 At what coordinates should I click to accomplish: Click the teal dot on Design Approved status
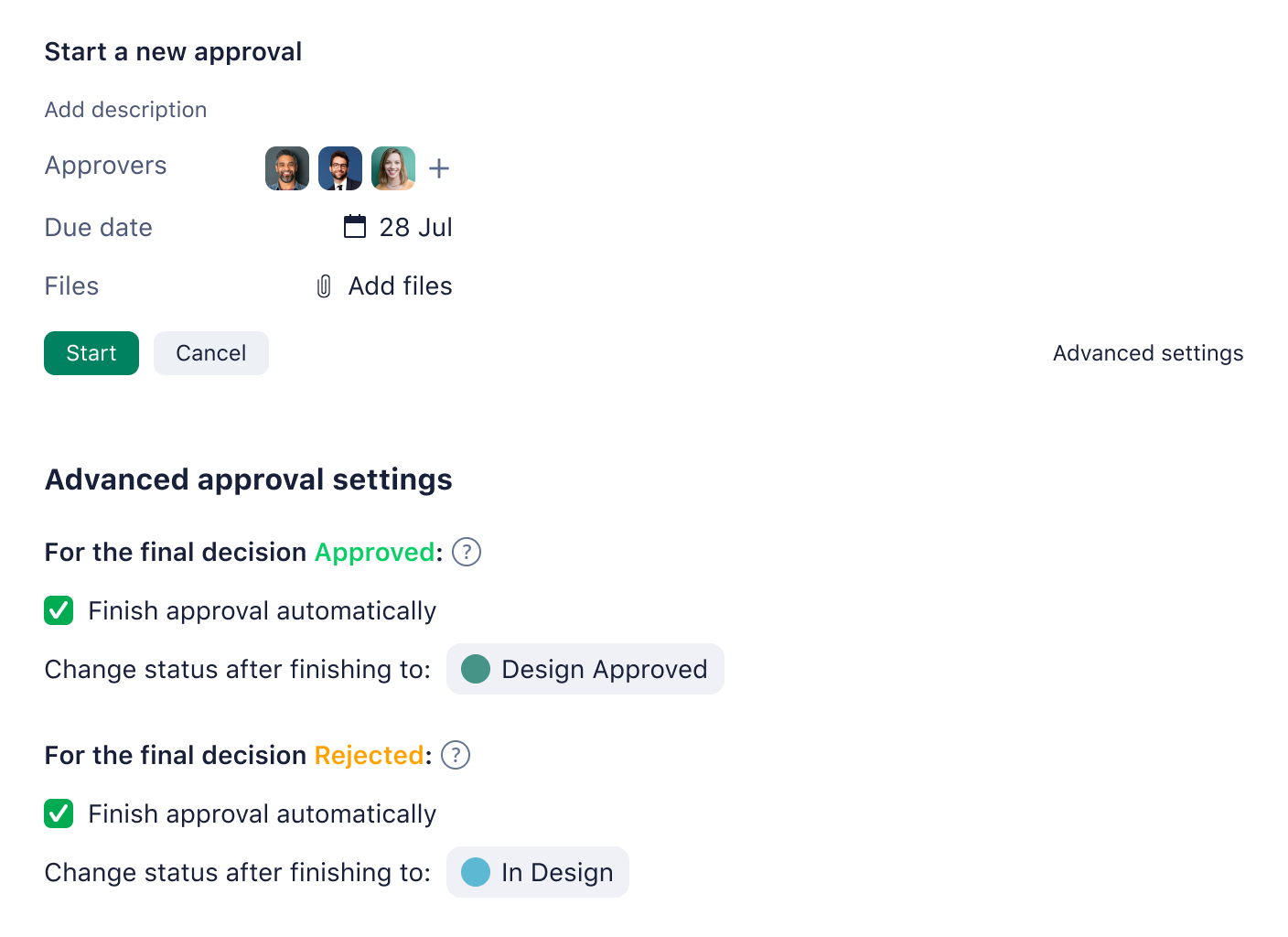tap(475, 669)
